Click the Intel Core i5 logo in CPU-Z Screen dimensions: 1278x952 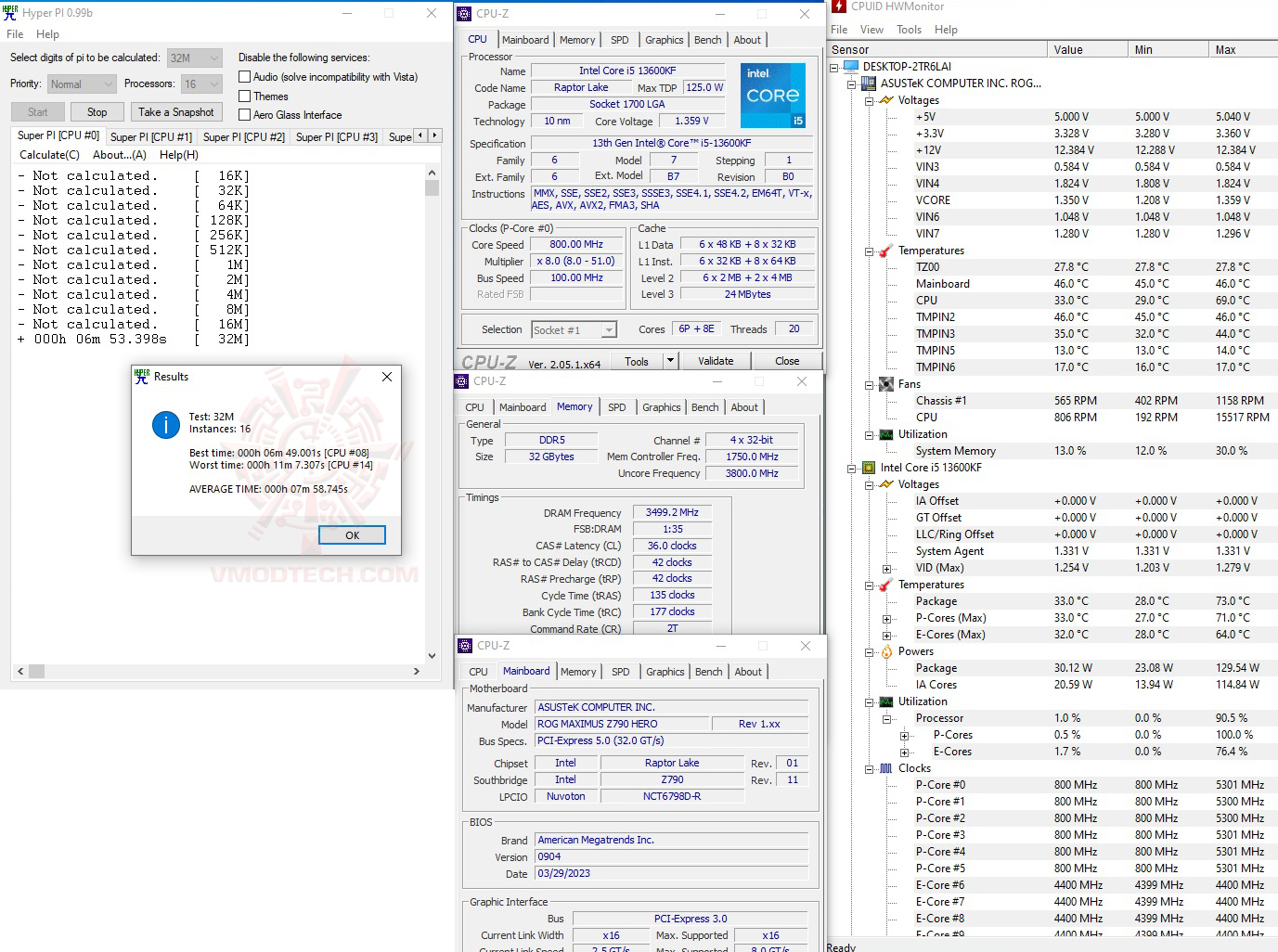coord(772,94)
